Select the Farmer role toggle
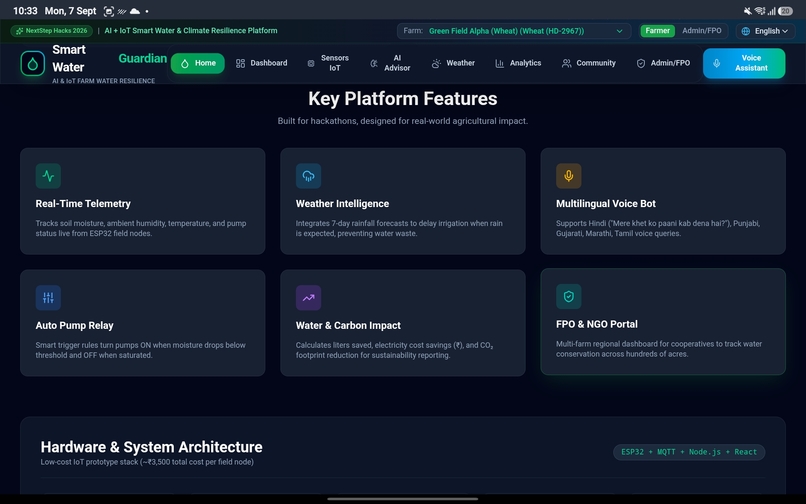806x504 pixels. click(657, 31)
